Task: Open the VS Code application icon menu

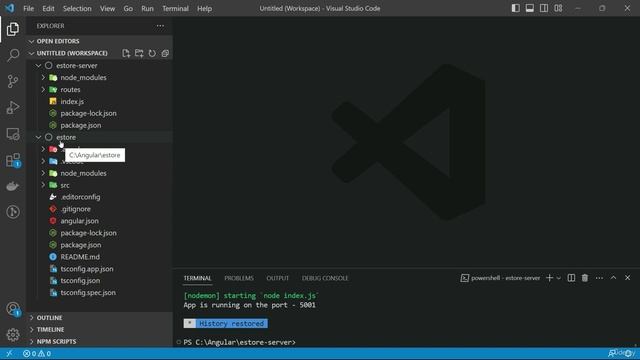Action: tap(9, 8)
